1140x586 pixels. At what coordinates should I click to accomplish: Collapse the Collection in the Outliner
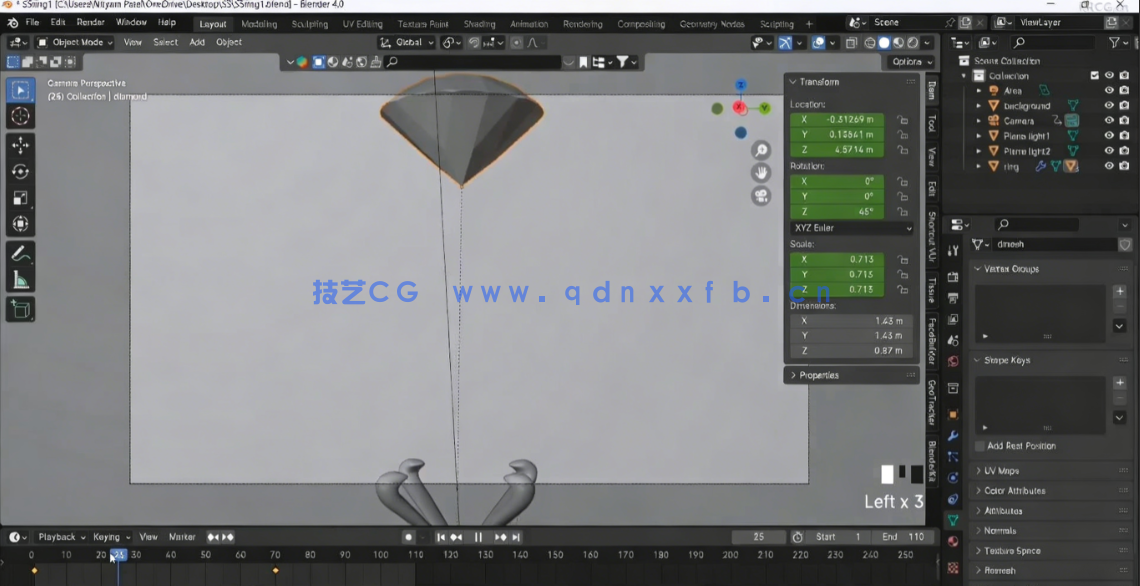pyautogui.click(x=963, y=76)
